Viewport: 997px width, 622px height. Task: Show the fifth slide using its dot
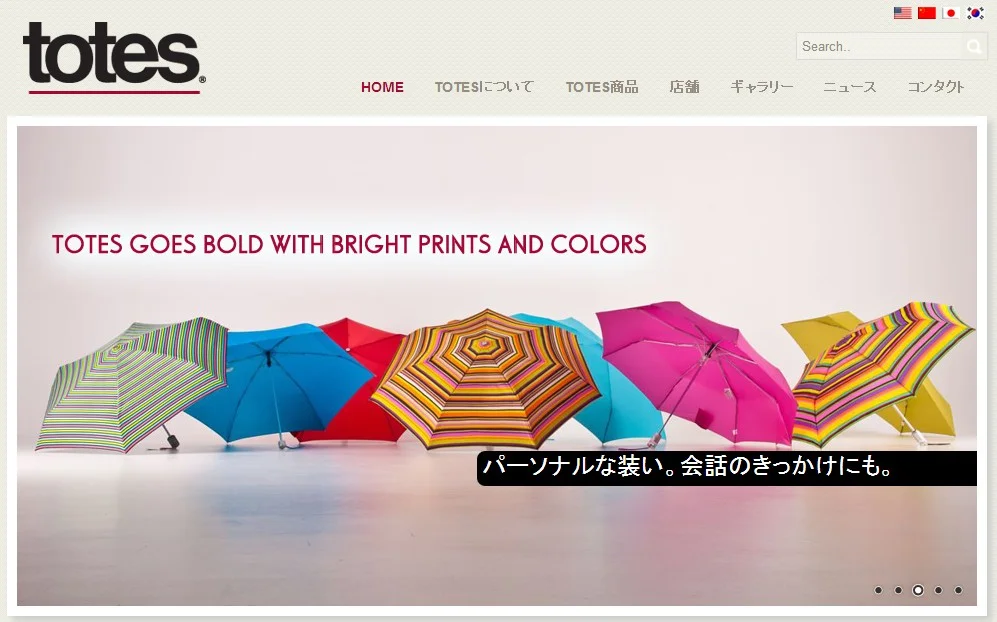click(x=958, y=590)
